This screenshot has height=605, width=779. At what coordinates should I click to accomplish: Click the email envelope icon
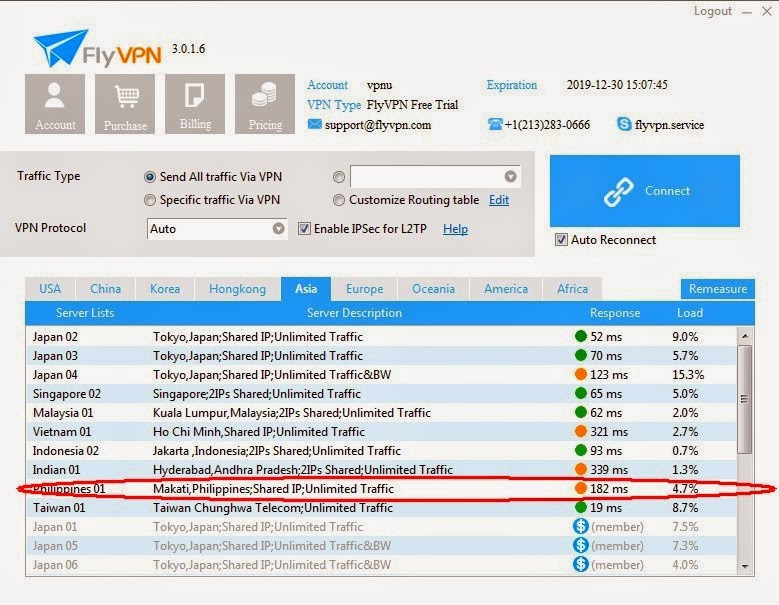point(314,124)
